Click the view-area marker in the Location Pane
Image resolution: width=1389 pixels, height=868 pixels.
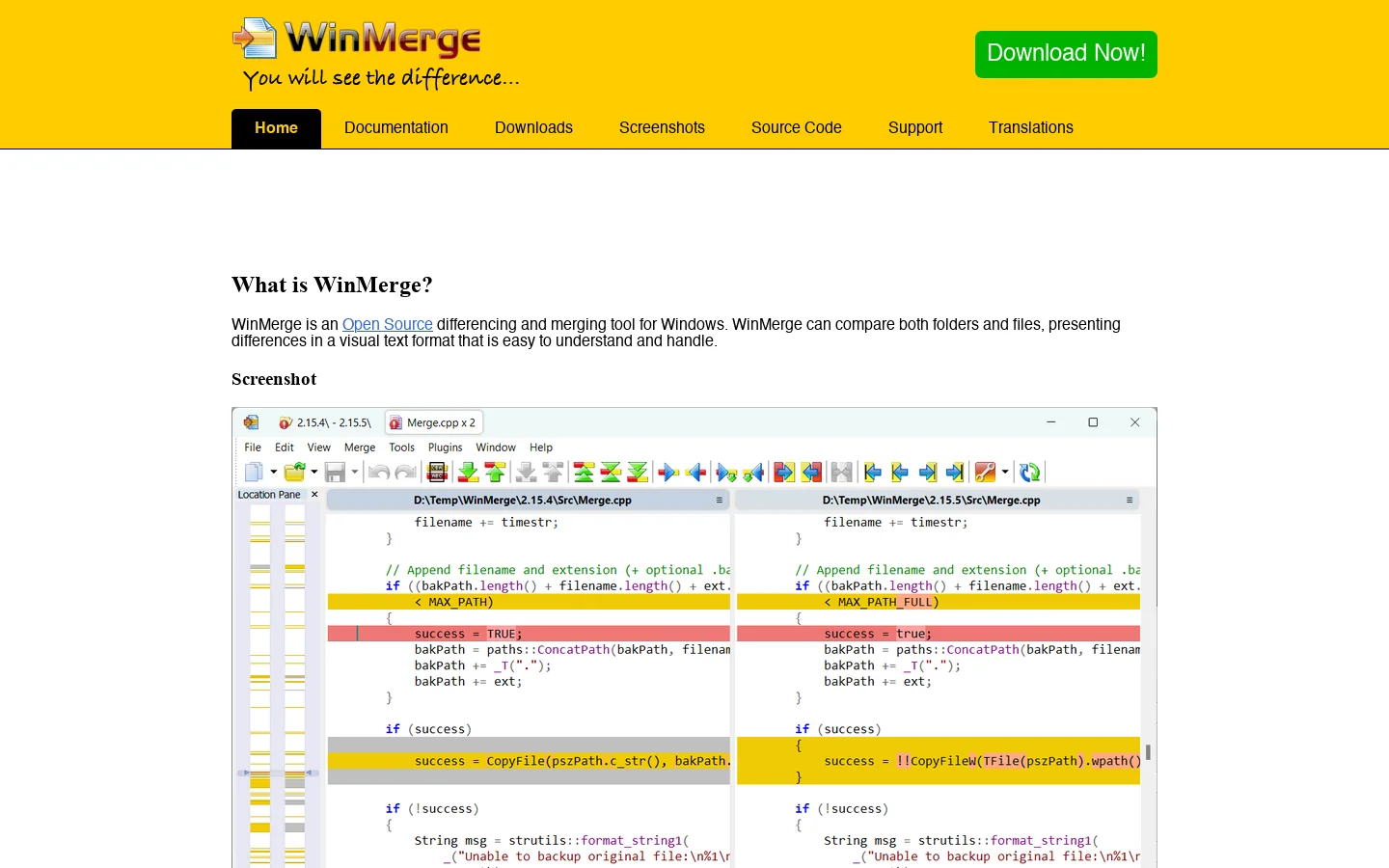pyautogui.click(x=278, y=773)
